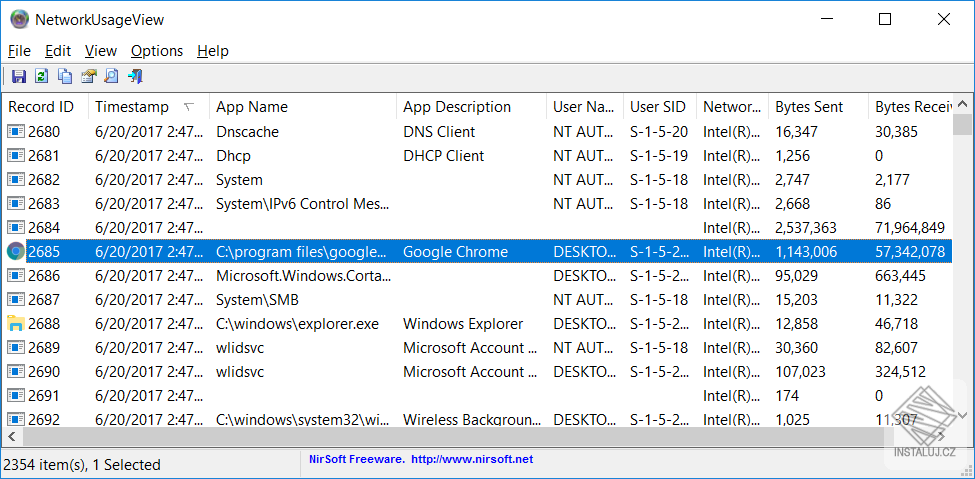
Task: Sort by the Timestamp column header
Action: (x=149, y=107)
